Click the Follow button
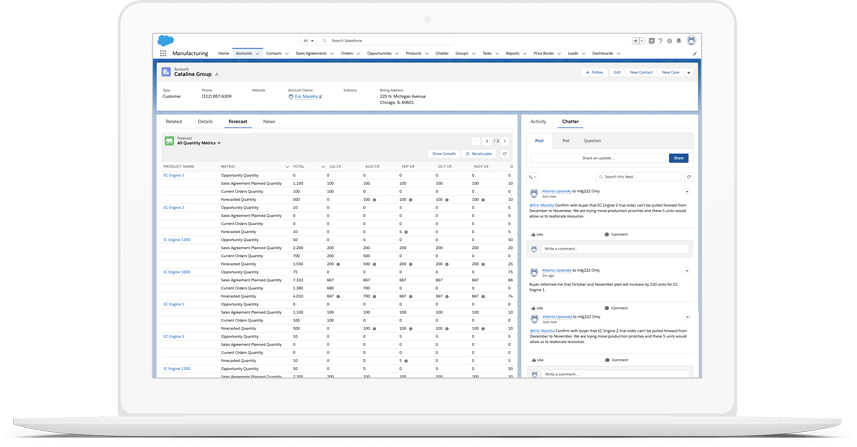 (x=594, y=73)
